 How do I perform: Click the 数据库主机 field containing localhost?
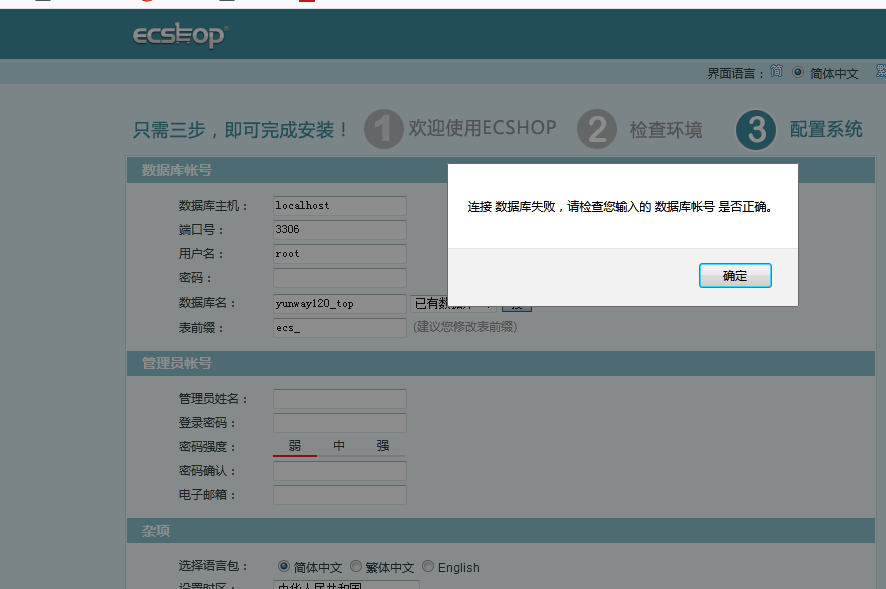(340, 206)
